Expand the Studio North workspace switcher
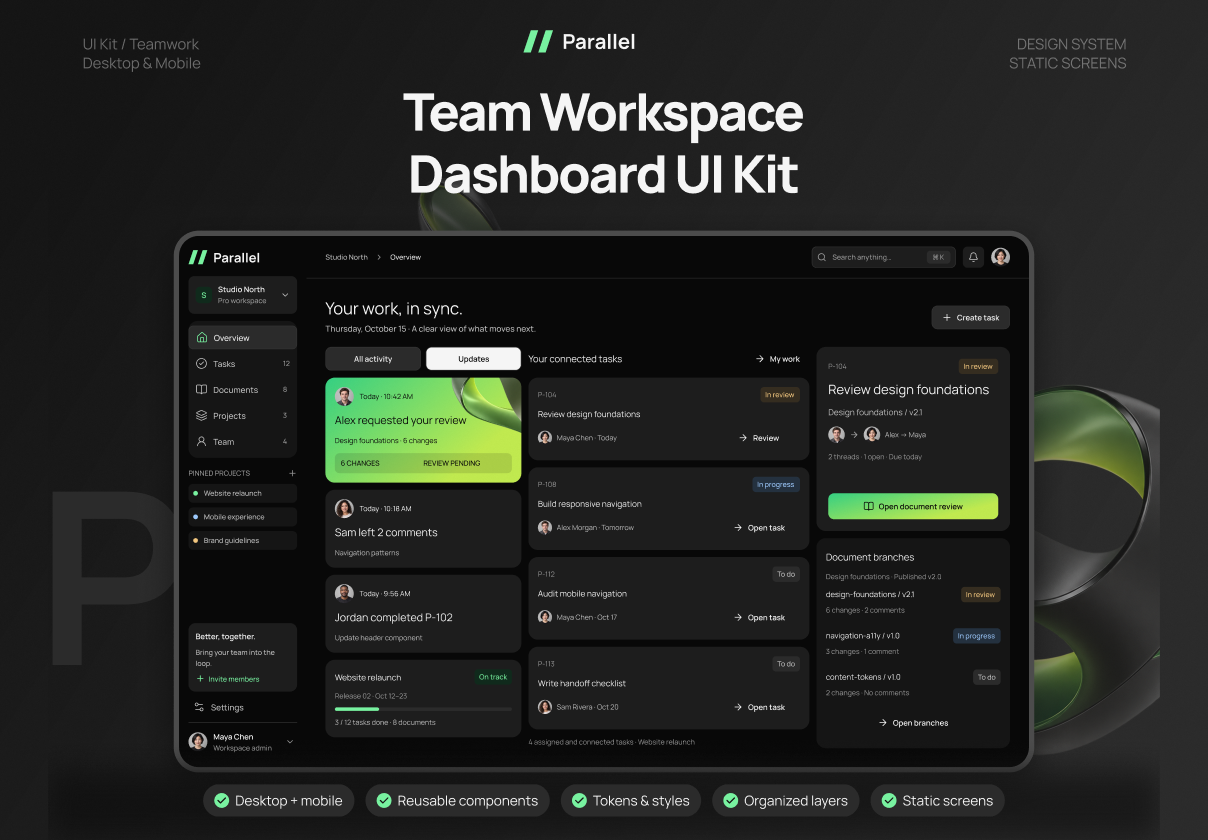The height and width of the screenshot is (840, 1208). click(285, 295)
